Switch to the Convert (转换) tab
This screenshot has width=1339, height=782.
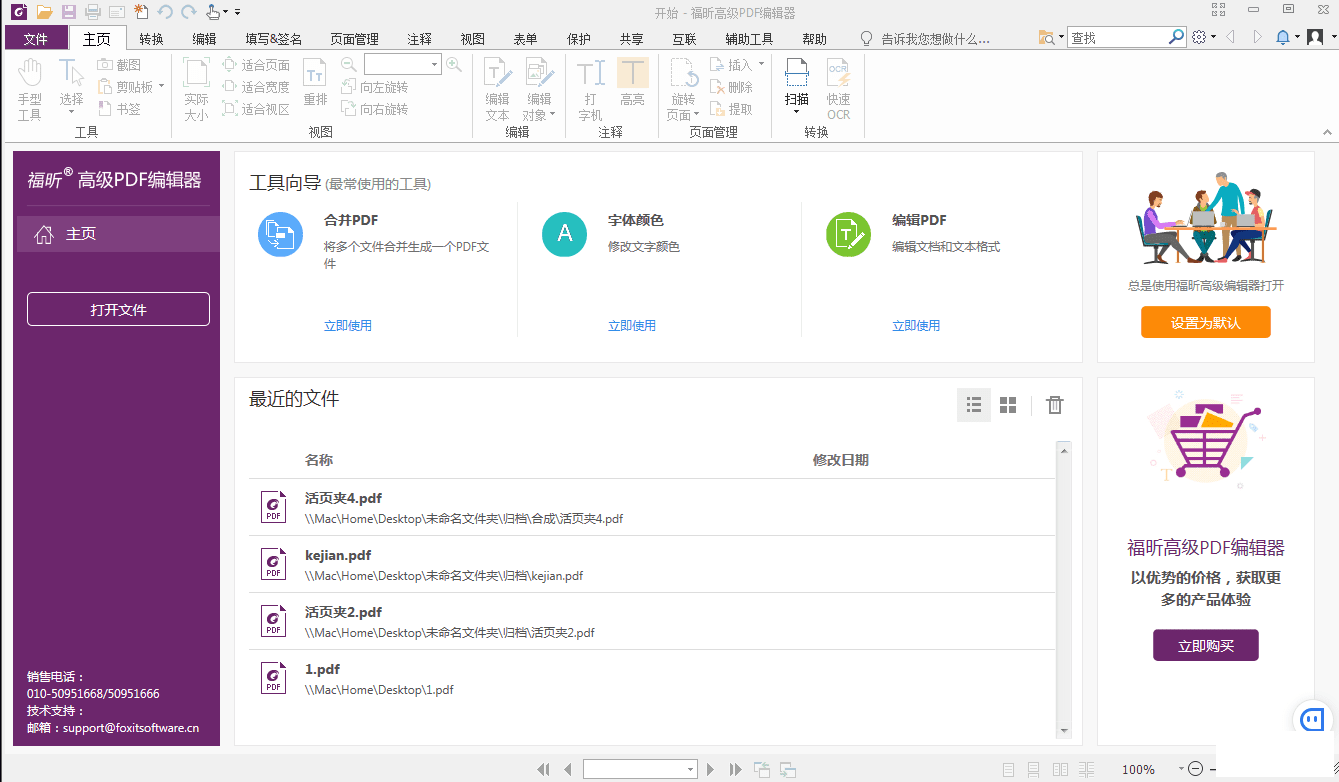click(152, 39)
